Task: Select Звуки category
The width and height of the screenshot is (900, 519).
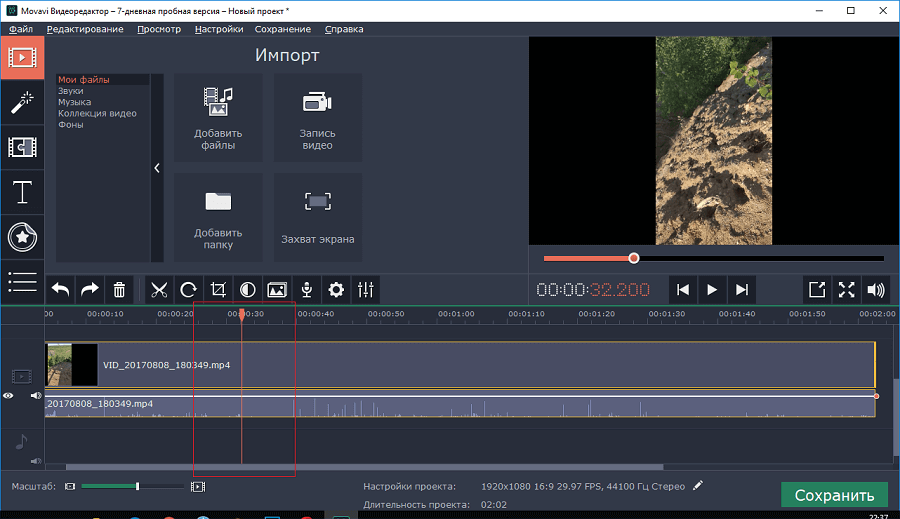Action: point(71,91)
